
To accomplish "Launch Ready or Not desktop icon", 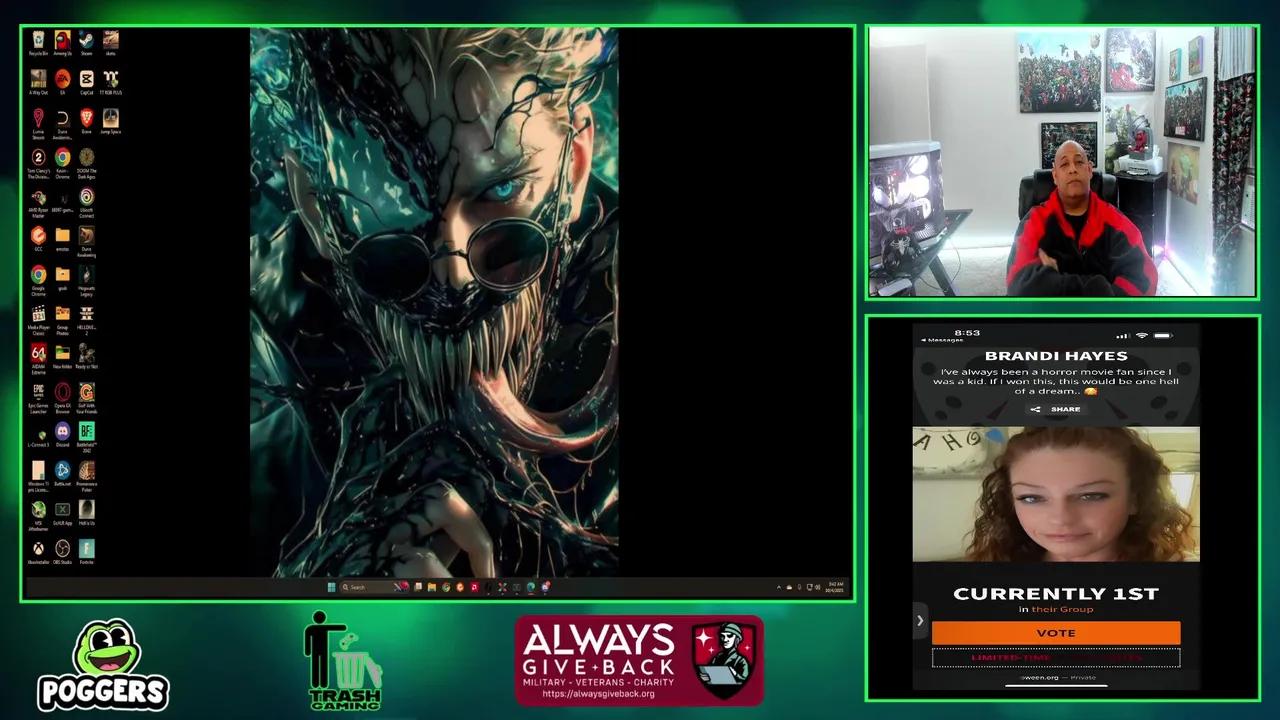I will [x=87, y=357].
